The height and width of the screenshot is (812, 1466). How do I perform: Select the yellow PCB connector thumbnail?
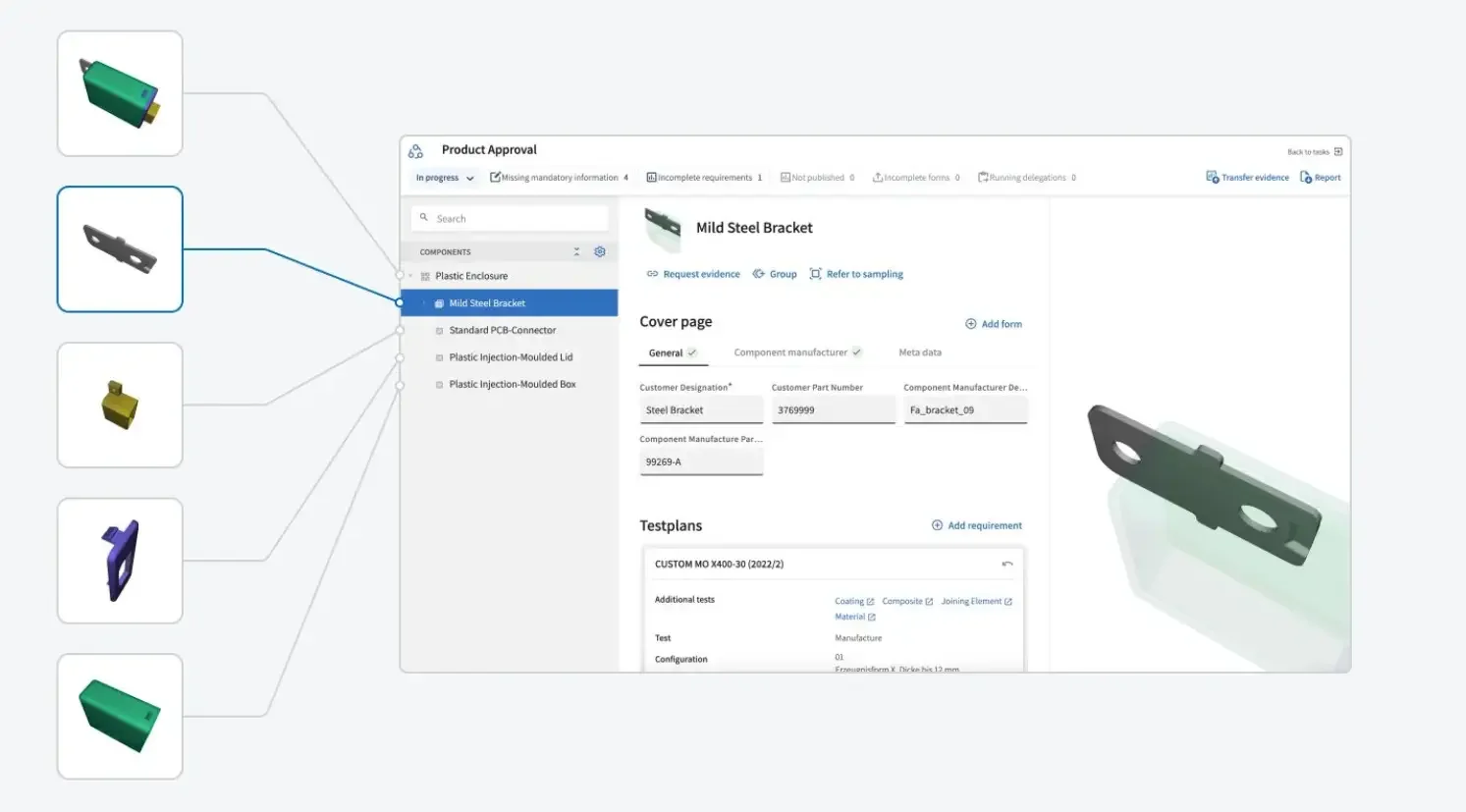pos(120,405)
